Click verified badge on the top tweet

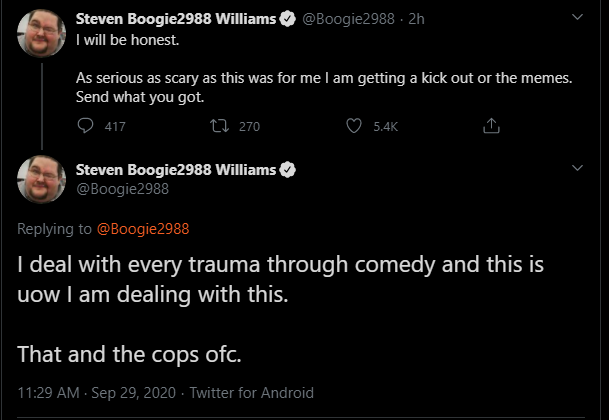coord(287,19)
